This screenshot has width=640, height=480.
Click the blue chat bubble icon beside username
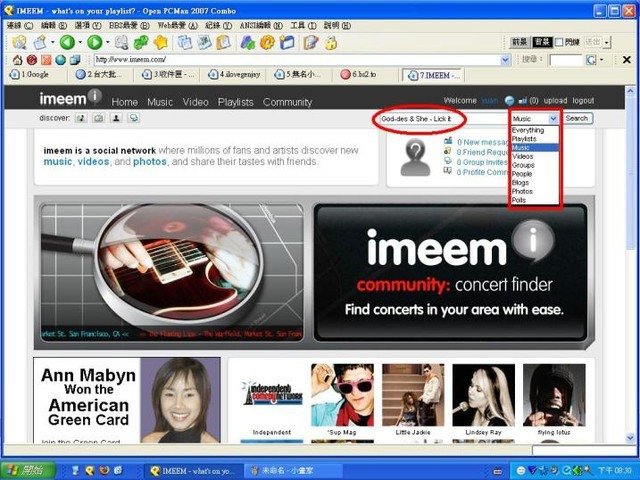coord(509,100)
